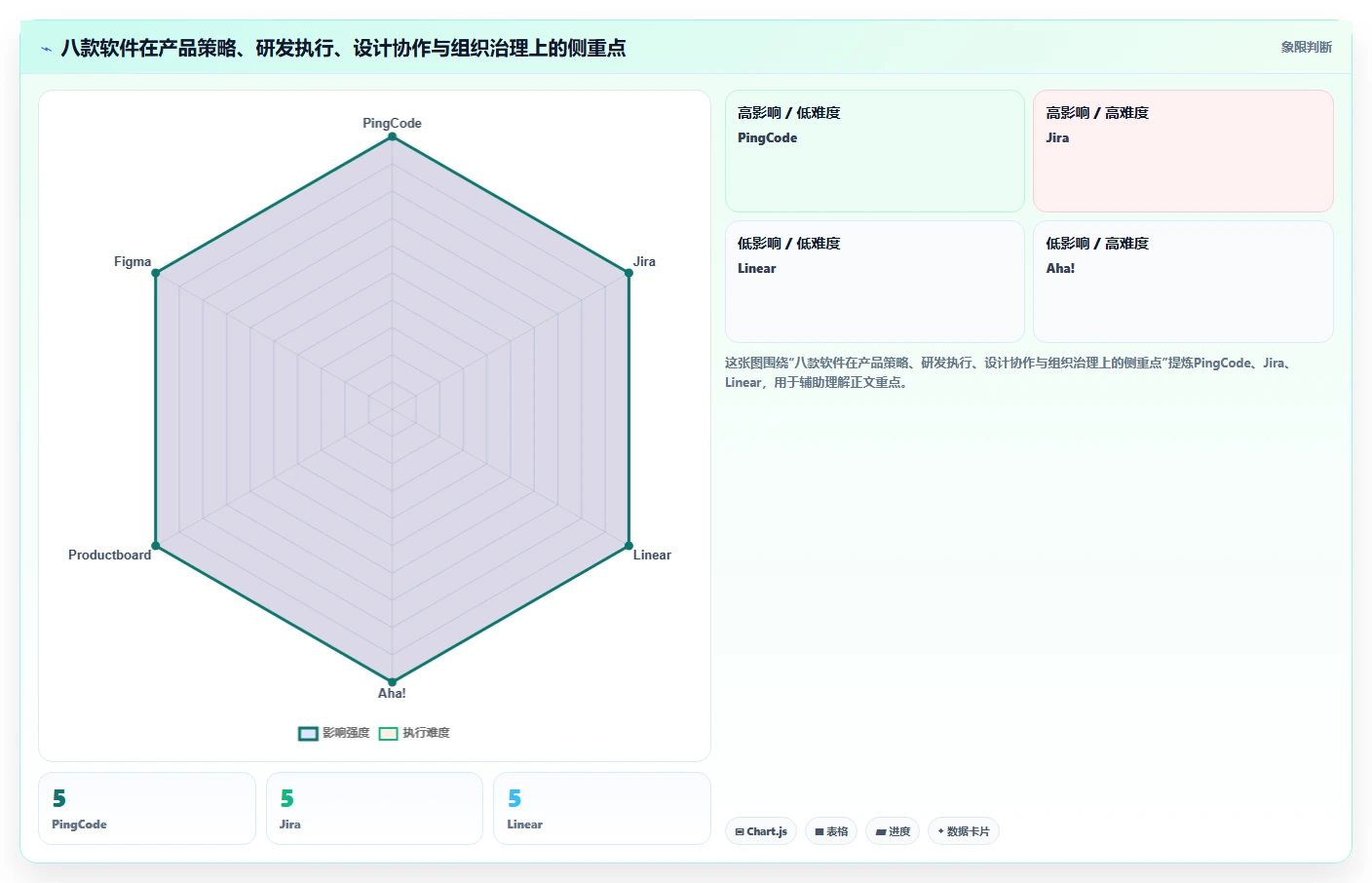Click the Aha! axis label on chart
Screen dimensions: 1372x883
click(x=392, y=693)
